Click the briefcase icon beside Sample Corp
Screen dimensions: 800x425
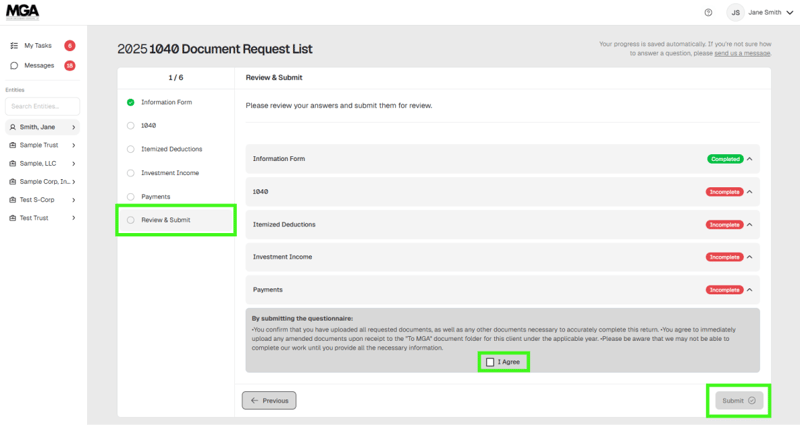click(x=13, y=182)
